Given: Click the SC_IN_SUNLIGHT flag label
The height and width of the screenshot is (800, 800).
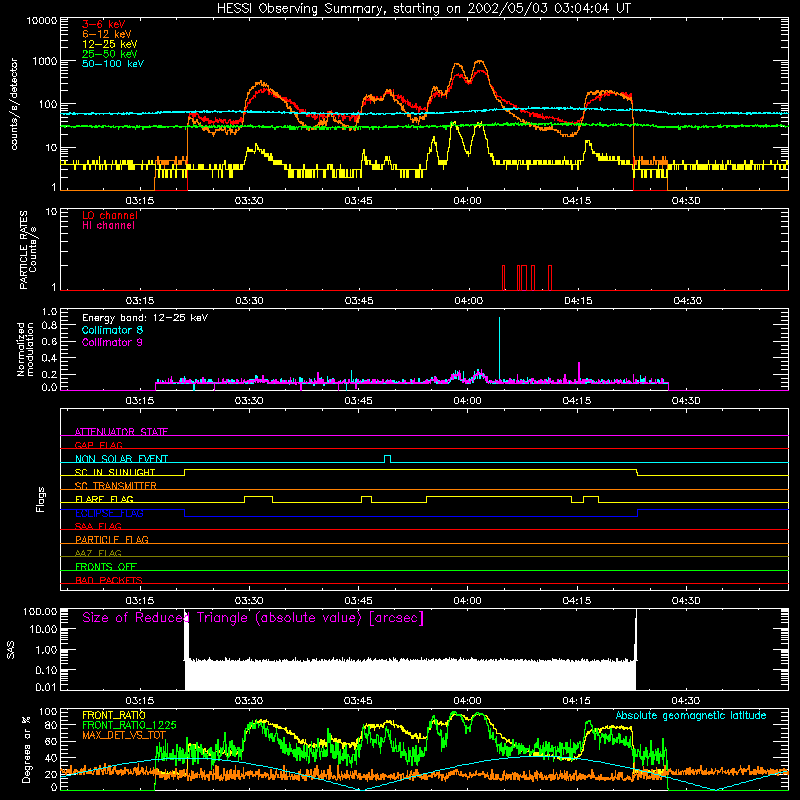Looking at the screenshot, I should [x=115, y=472].
